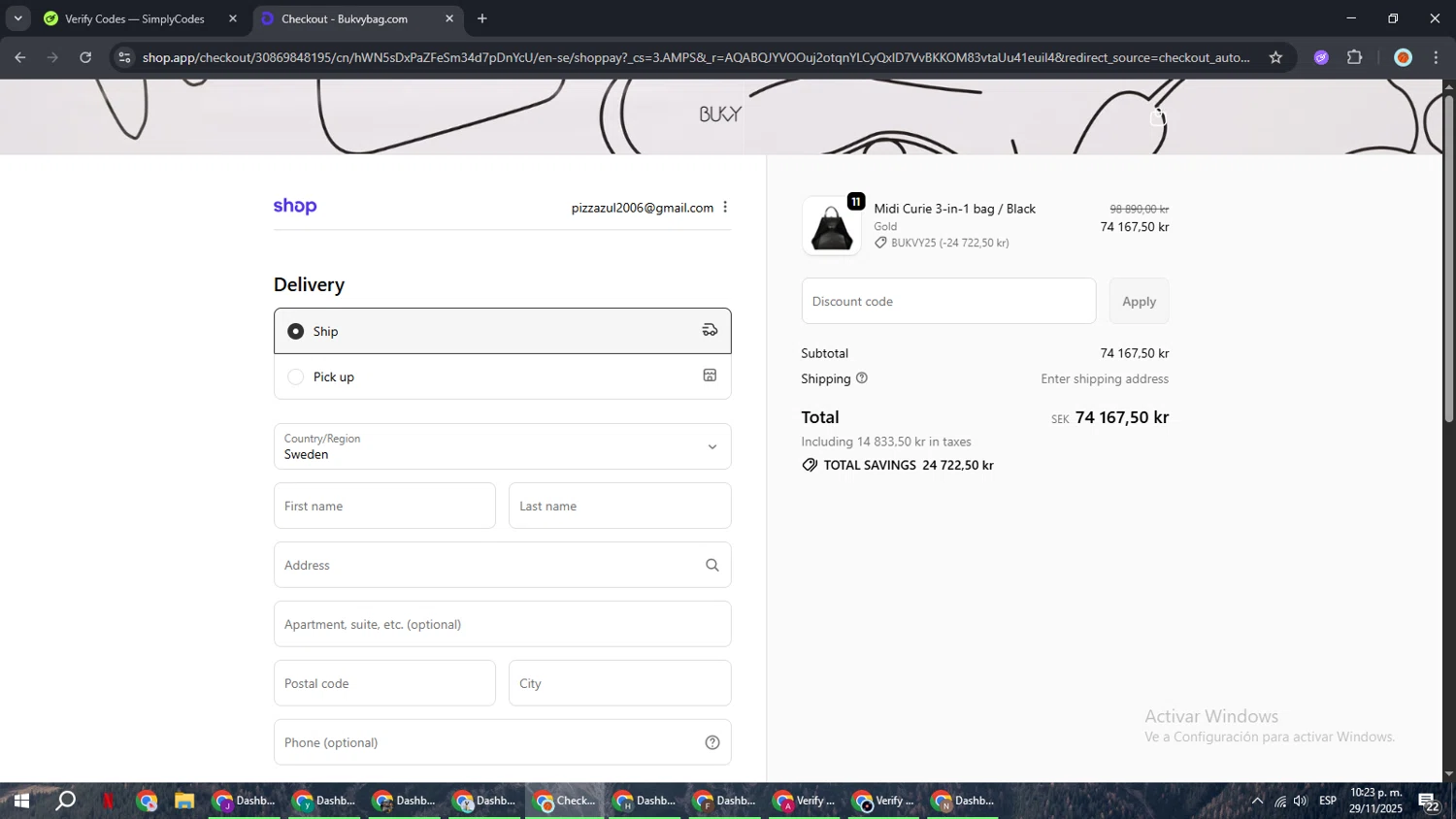Go back to previous page
The width and height of the screenshot is (1456, 819).
click(x=20, y=57)
